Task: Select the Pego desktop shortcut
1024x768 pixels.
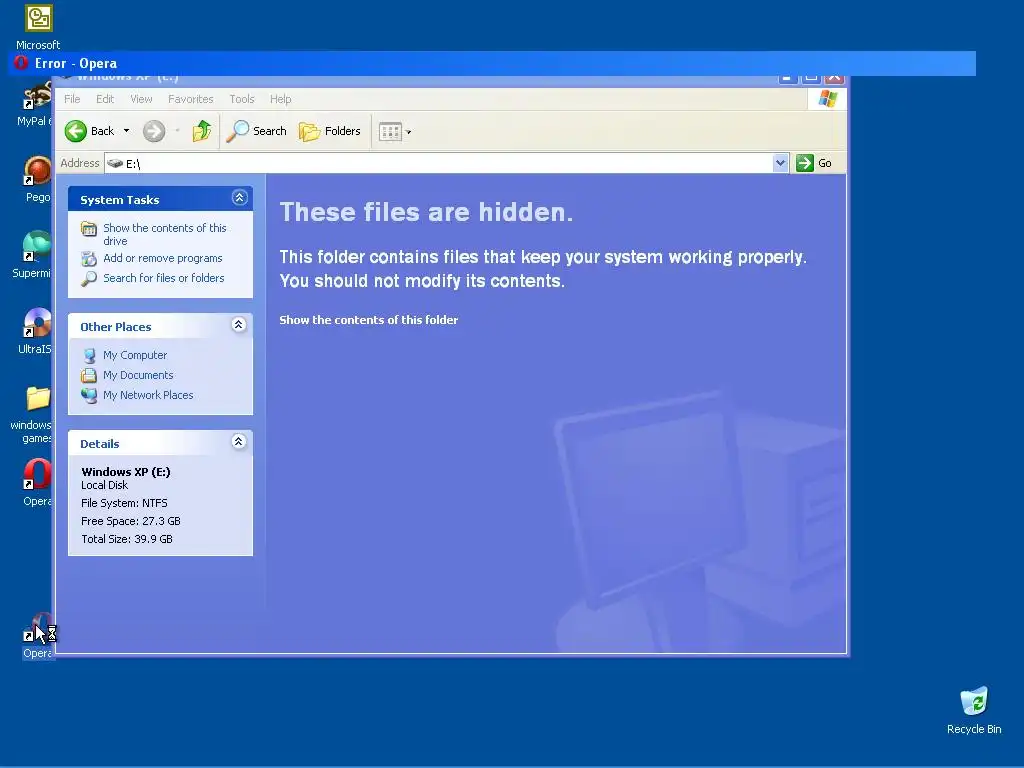Action: [x=37, y=180]
